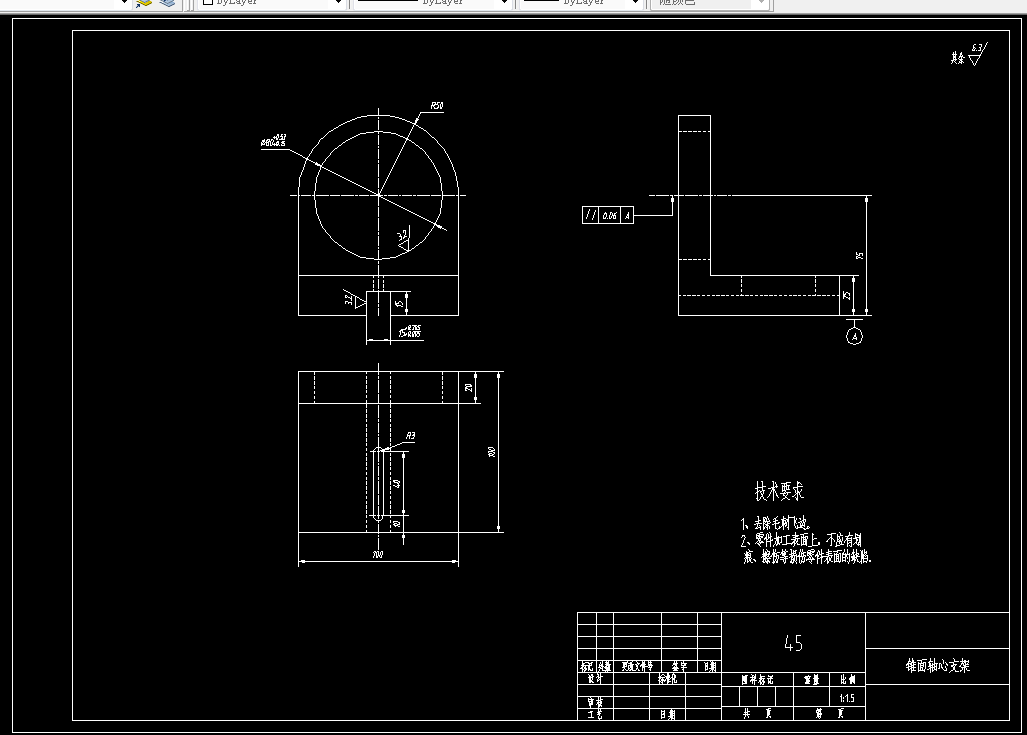Select the 100 width dimension under plan view

tap(377, 554)
